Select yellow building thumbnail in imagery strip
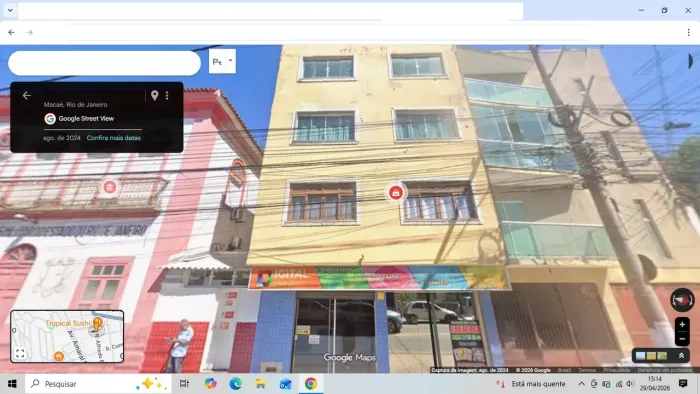The width and height of the screenshot is (700, 394). 651,356
